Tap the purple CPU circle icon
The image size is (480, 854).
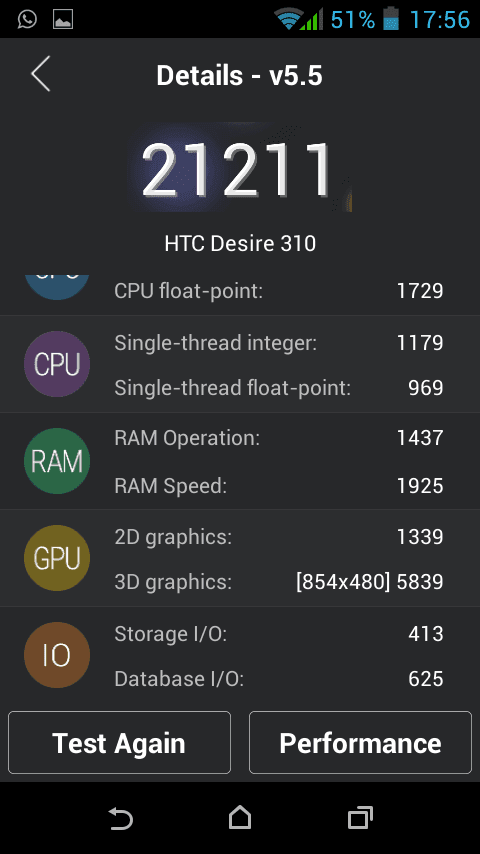pos(57,364)
